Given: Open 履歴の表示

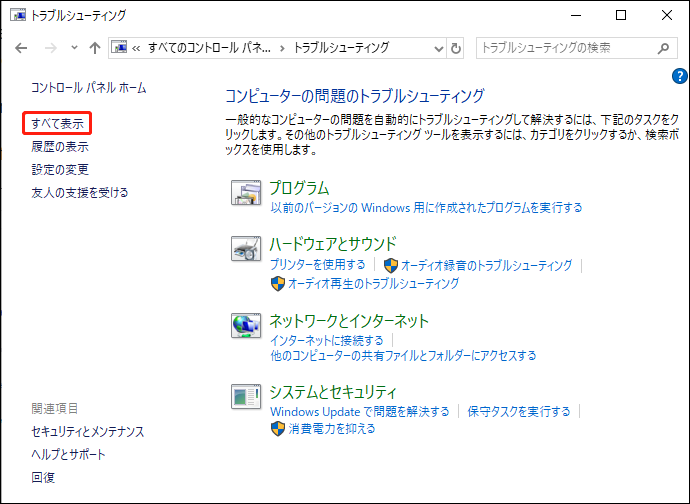Looking at the screenshot, I should click(60, 147).
